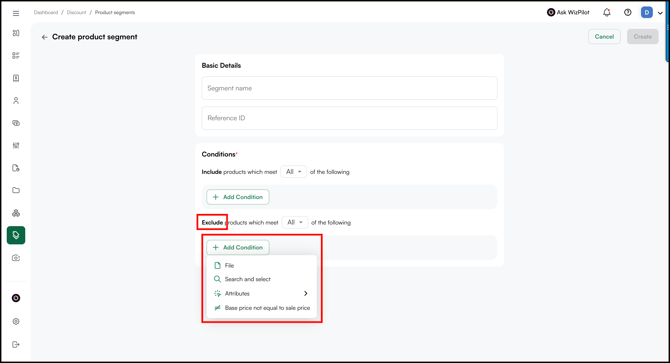Screen dimensions: 670x363
Task: Open the Exclude 'All' dropdown
Action: click(x=295, y=222)
